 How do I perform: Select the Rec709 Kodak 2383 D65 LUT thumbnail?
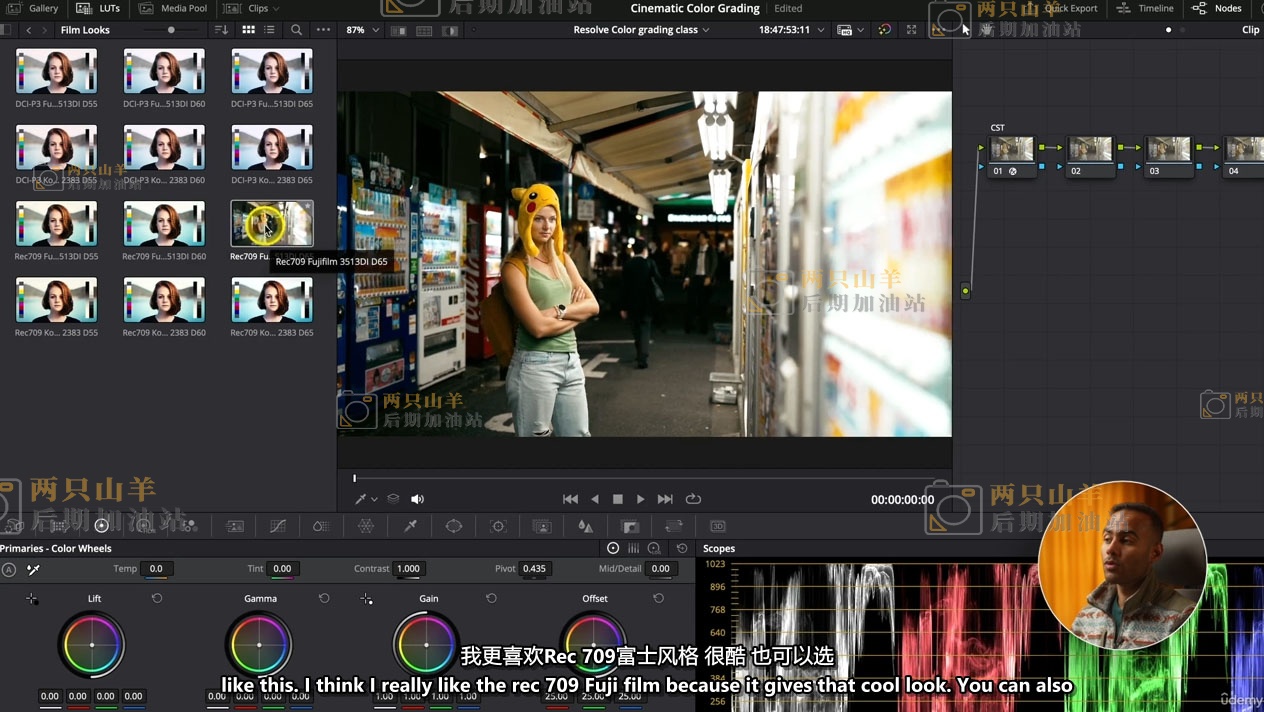click(x=271, y=300)
